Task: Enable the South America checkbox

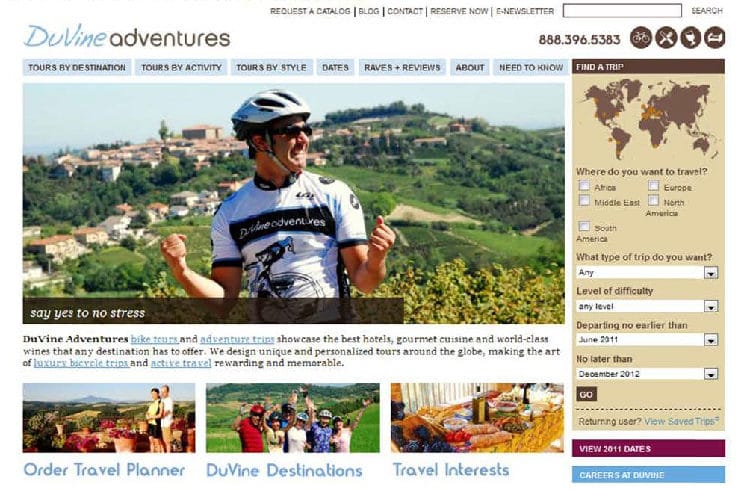Action: [x=584, y=226]
